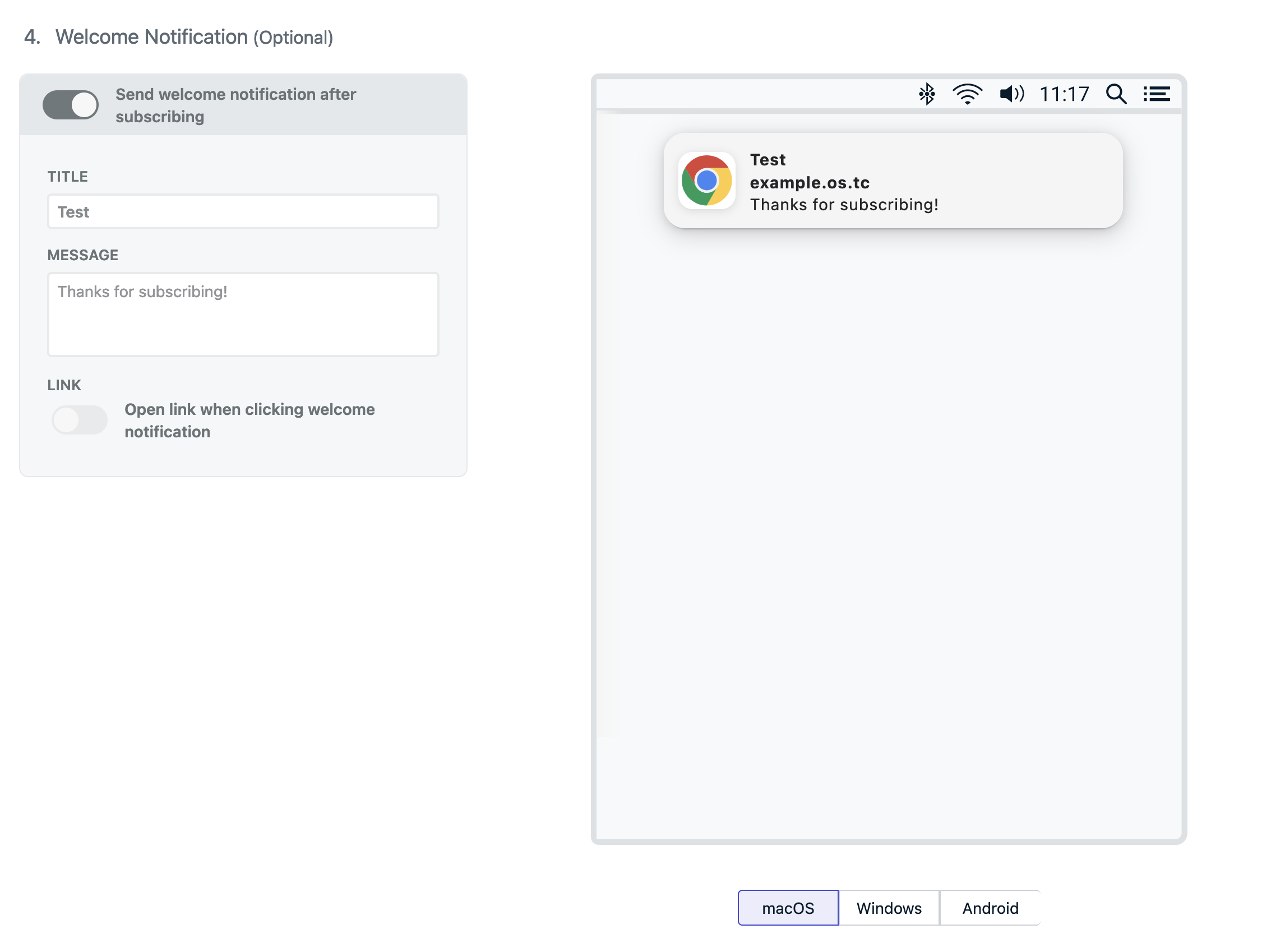The height and width of the screenshot is (952, 1285).
Task: Click the volume speaker icon in preview
Action: pos(1011,94)
